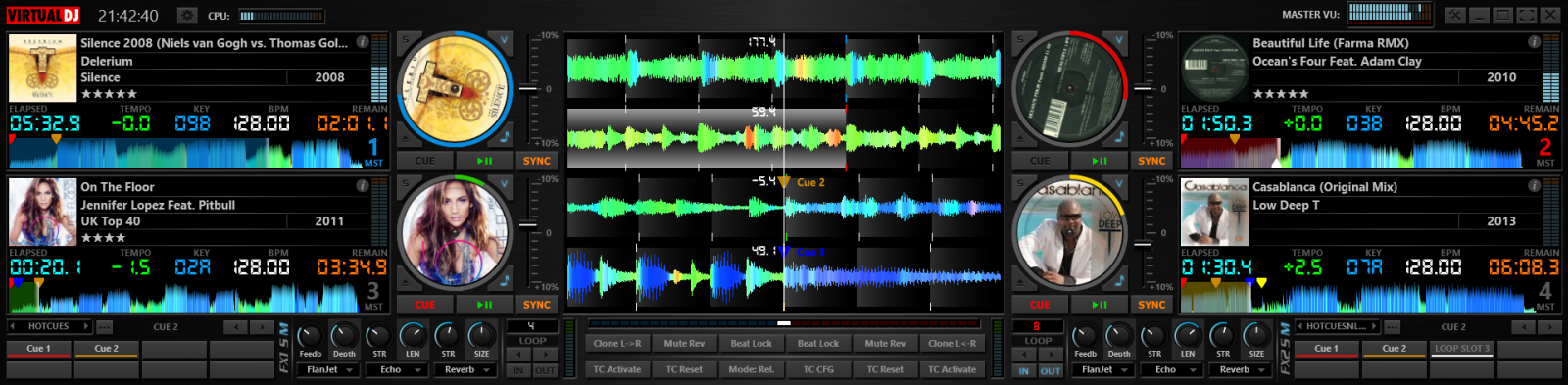Toggle the Beat Lock button on the left side

752,343
